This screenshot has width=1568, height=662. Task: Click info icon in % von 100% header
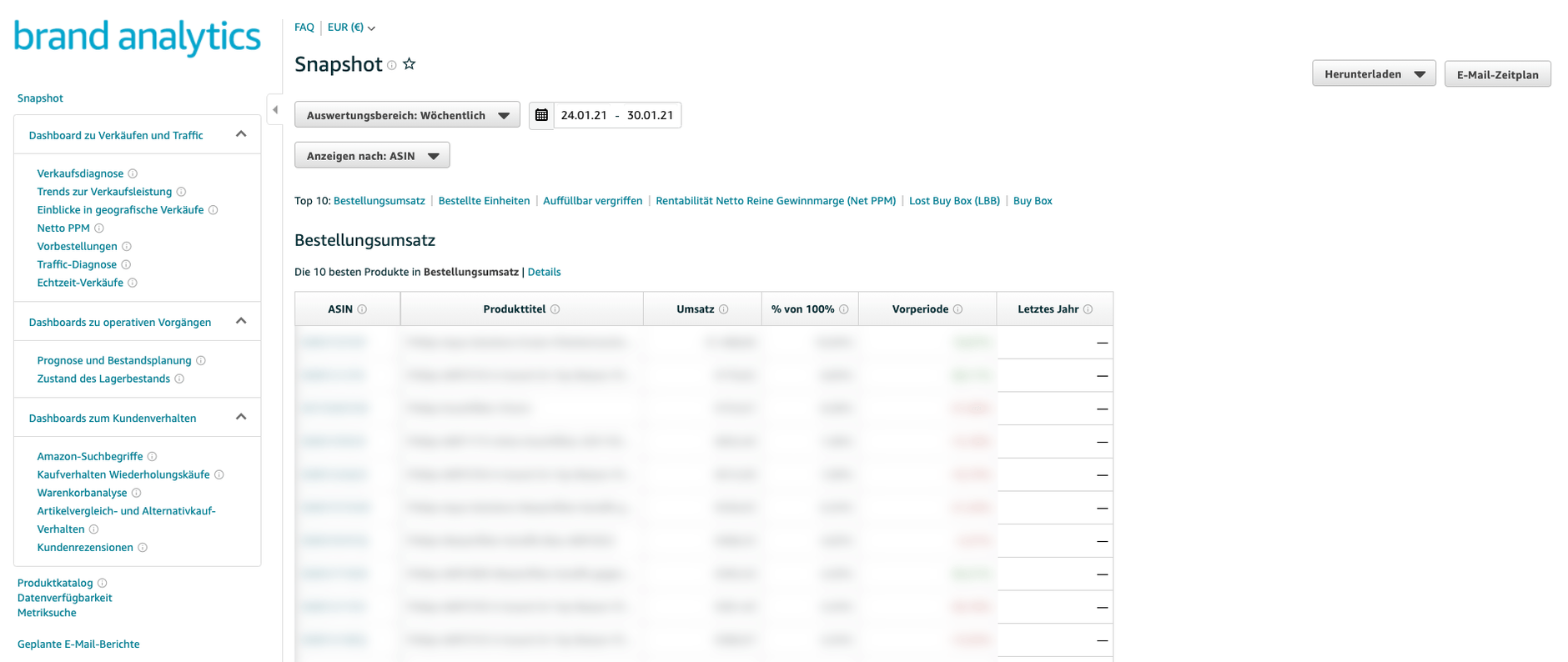(844, 309)
